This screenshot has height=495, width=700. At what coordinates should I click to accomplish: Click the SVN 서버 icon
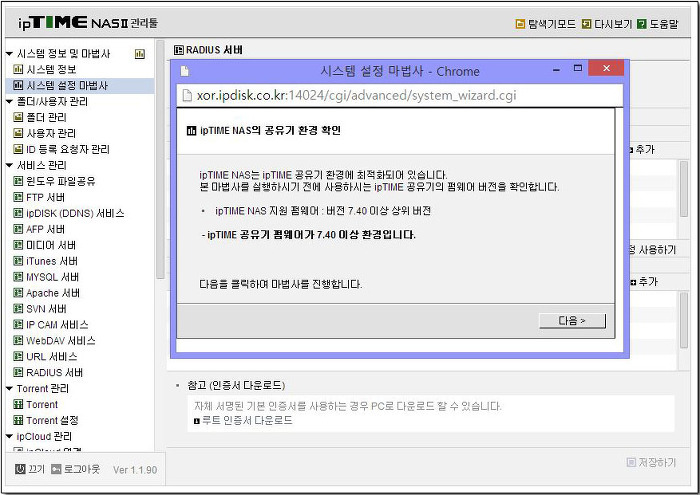18,309
